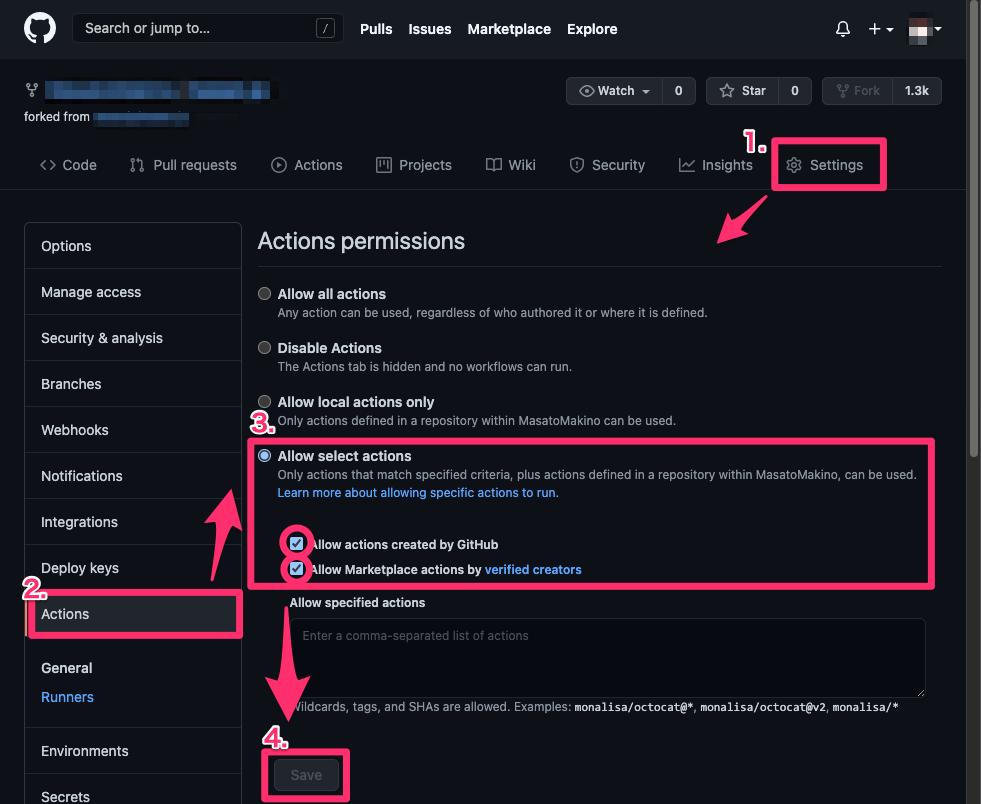Open Manage access settings
The width and height of the screenshot is (981, 804).
click(133, 292)
